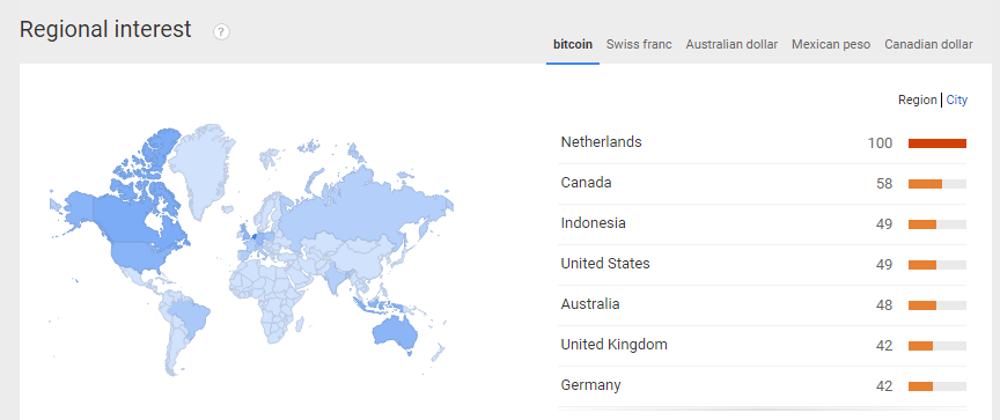Screen dimensions: 1000x420
Task: Click the help question mark icon
Action: pyautogui.click(x=221, y=31)
